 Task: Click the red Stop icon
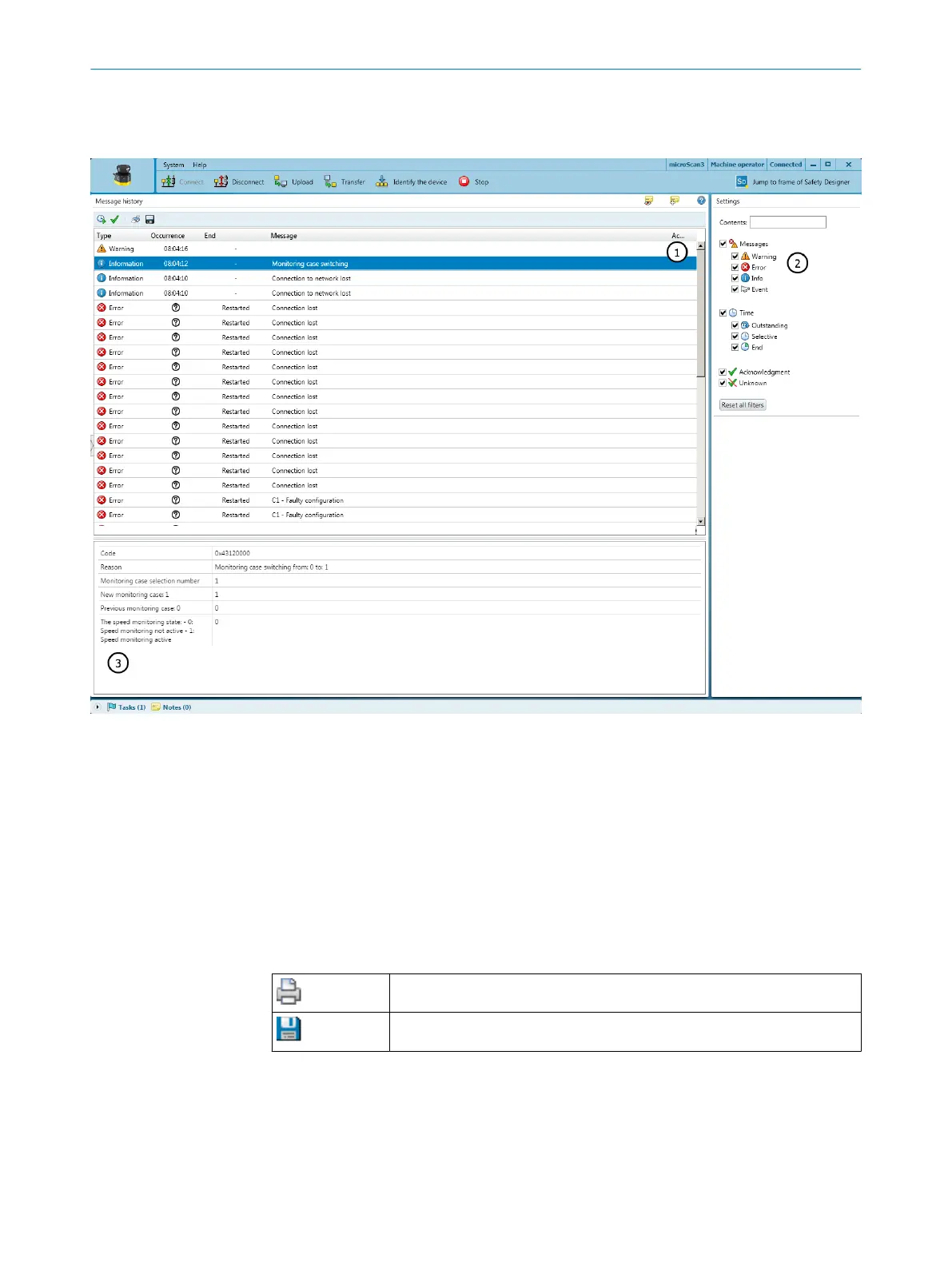pos(464,181)
